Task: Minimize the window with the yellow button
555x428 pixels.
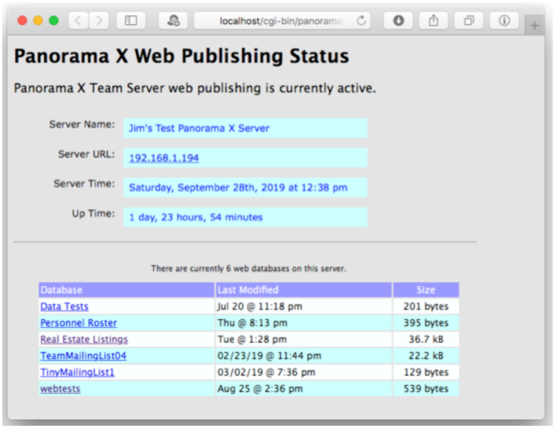Action: [x=38, y=21]
